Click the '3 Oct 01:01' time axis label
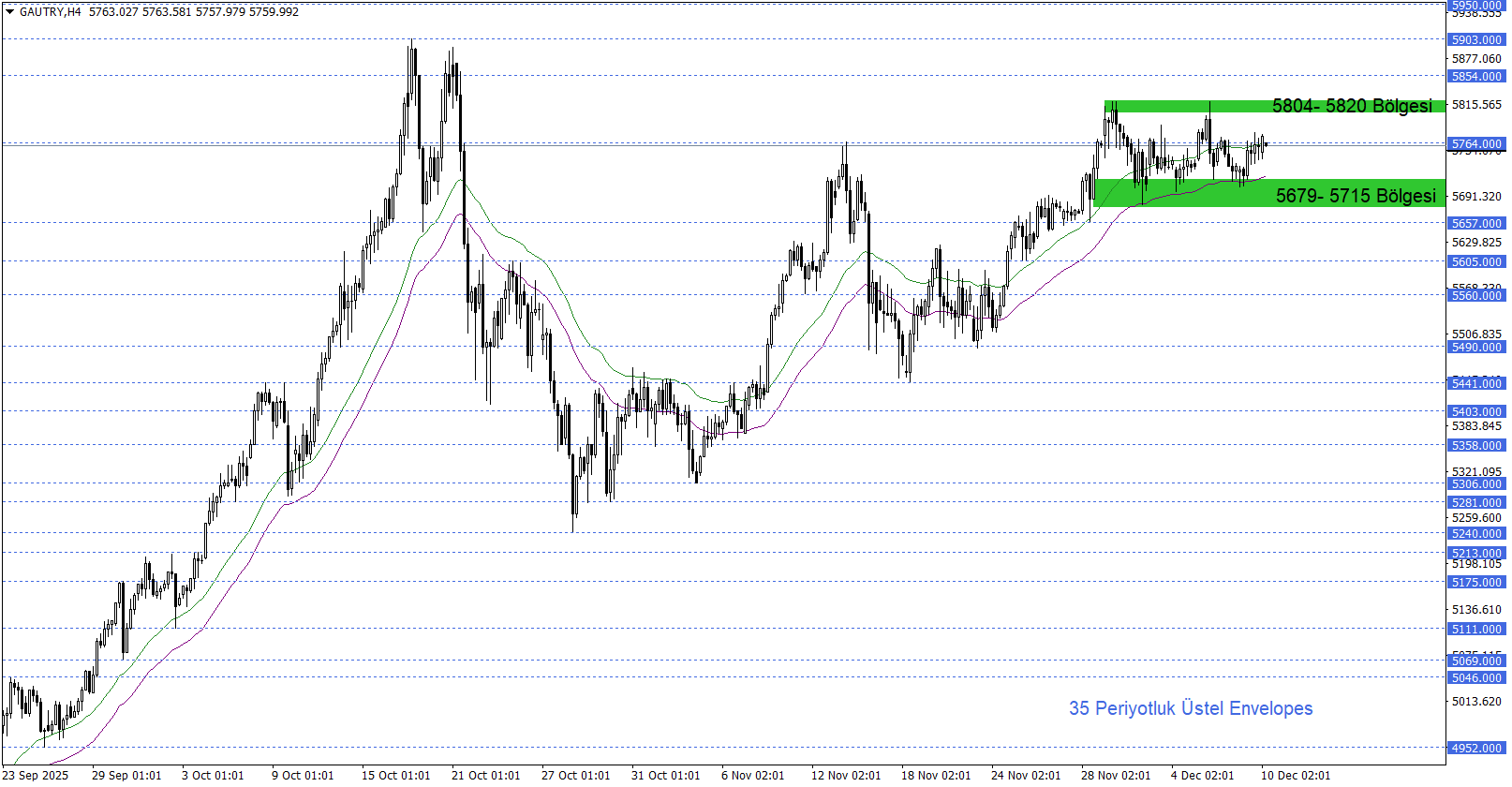Screen dimensions: 1512x787 click(213, 775)
